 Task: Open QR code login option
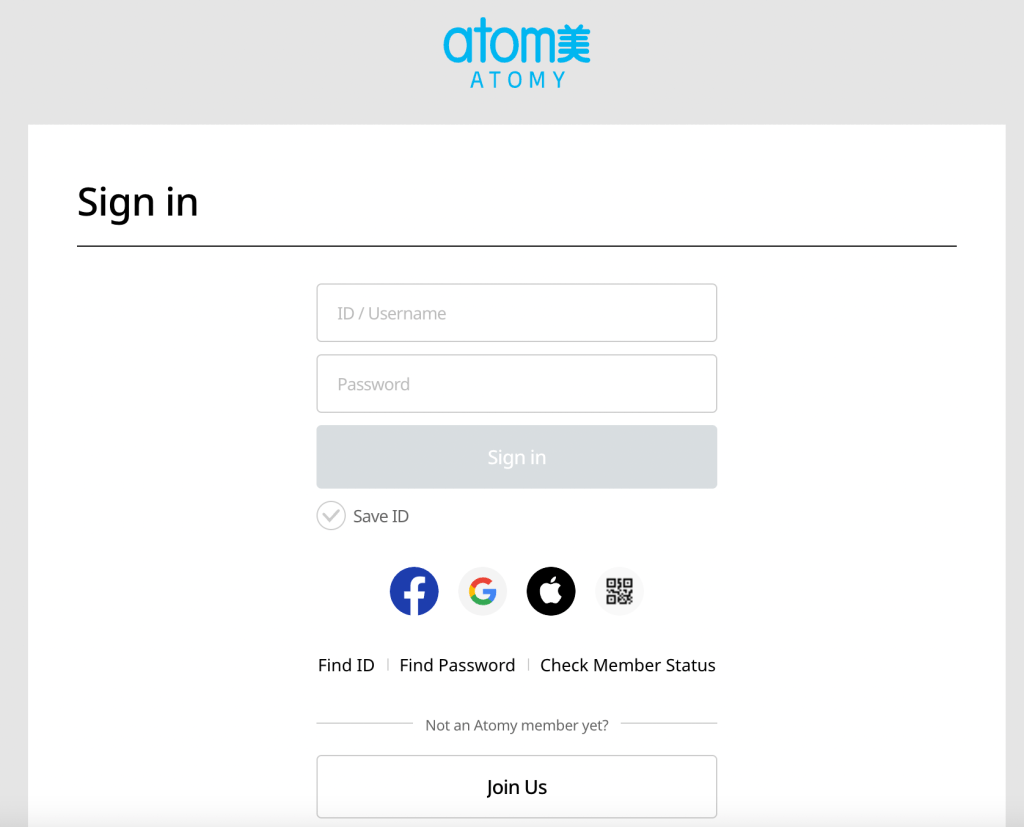(x=619, y=591)
